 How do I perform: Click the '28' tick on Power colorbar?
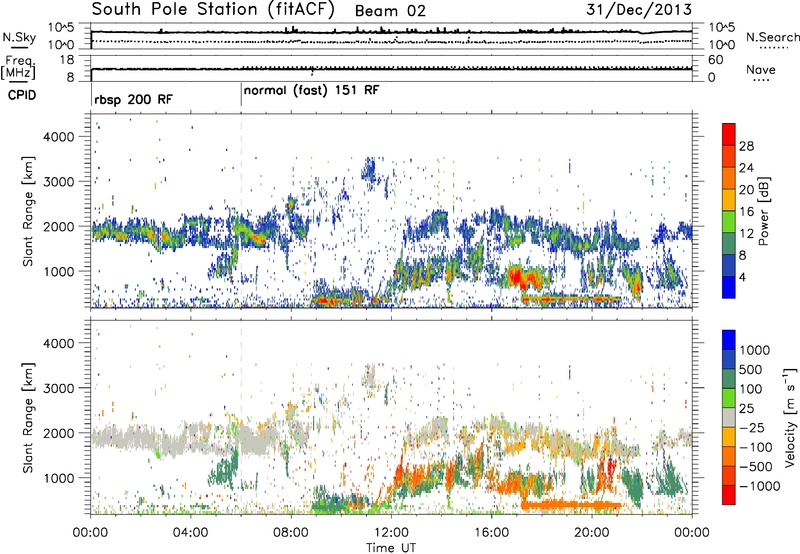click(x=746, y=146)
